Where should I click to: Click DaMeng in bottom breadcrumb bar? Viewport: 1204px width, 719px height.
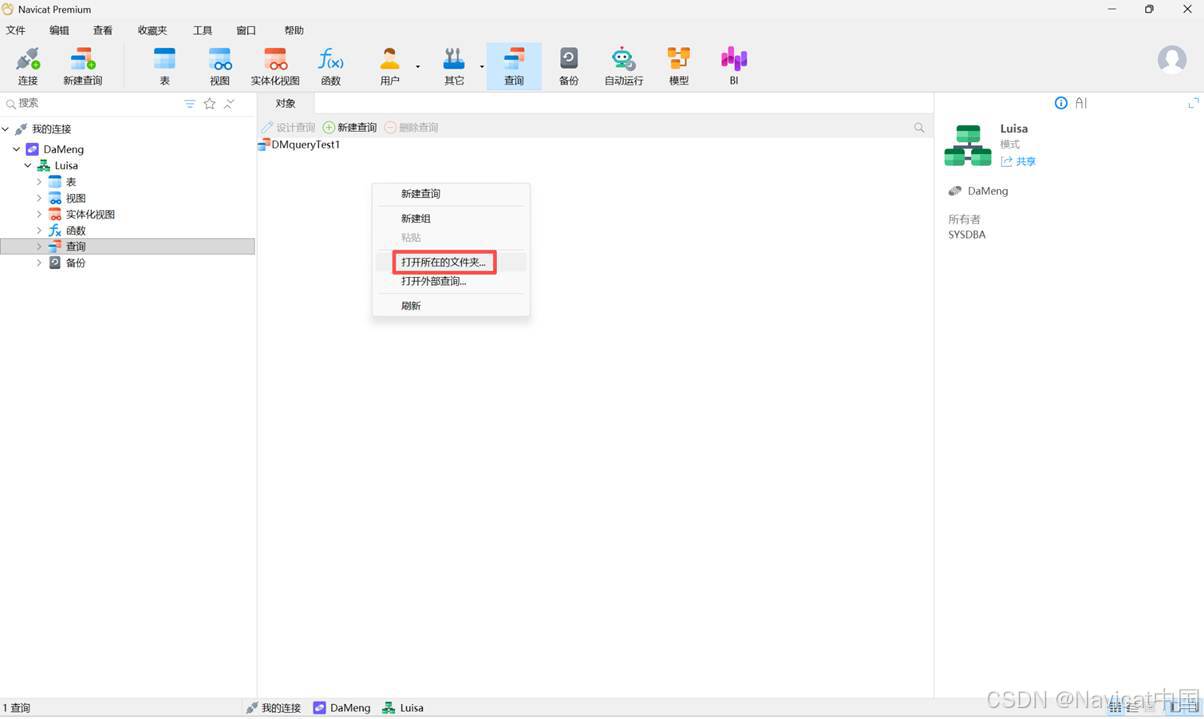pos(342,707)
